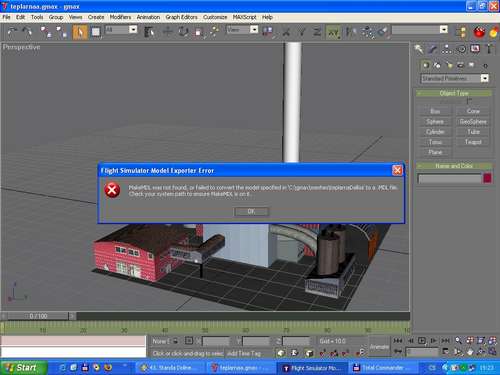Click the Plane primitive button
Screen dimensions: 500x375
point(435,152)
